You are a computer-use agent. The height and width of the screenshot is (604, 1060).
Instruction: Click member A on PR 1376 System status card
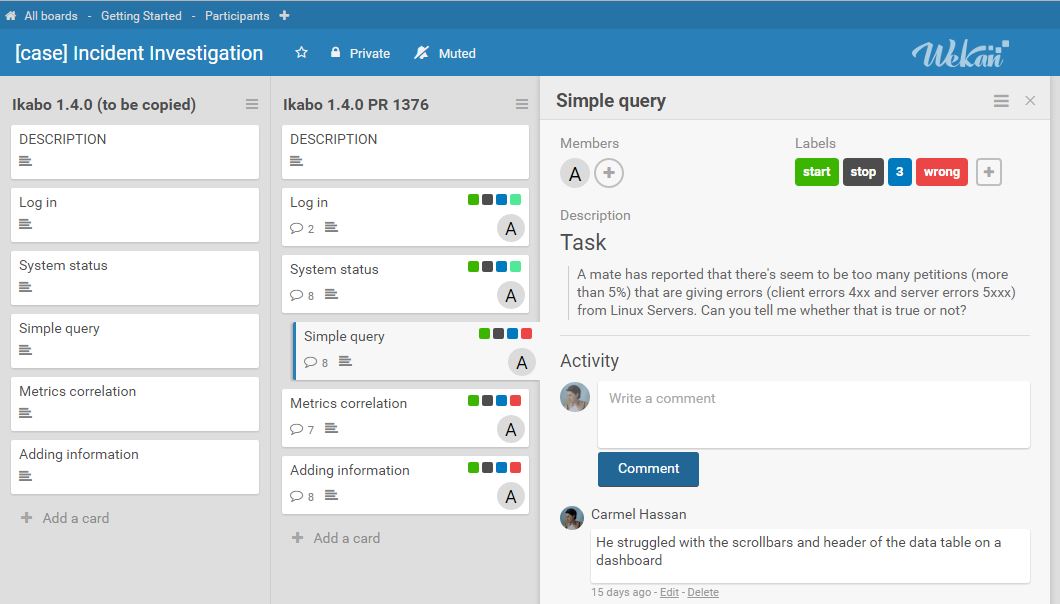510,296
